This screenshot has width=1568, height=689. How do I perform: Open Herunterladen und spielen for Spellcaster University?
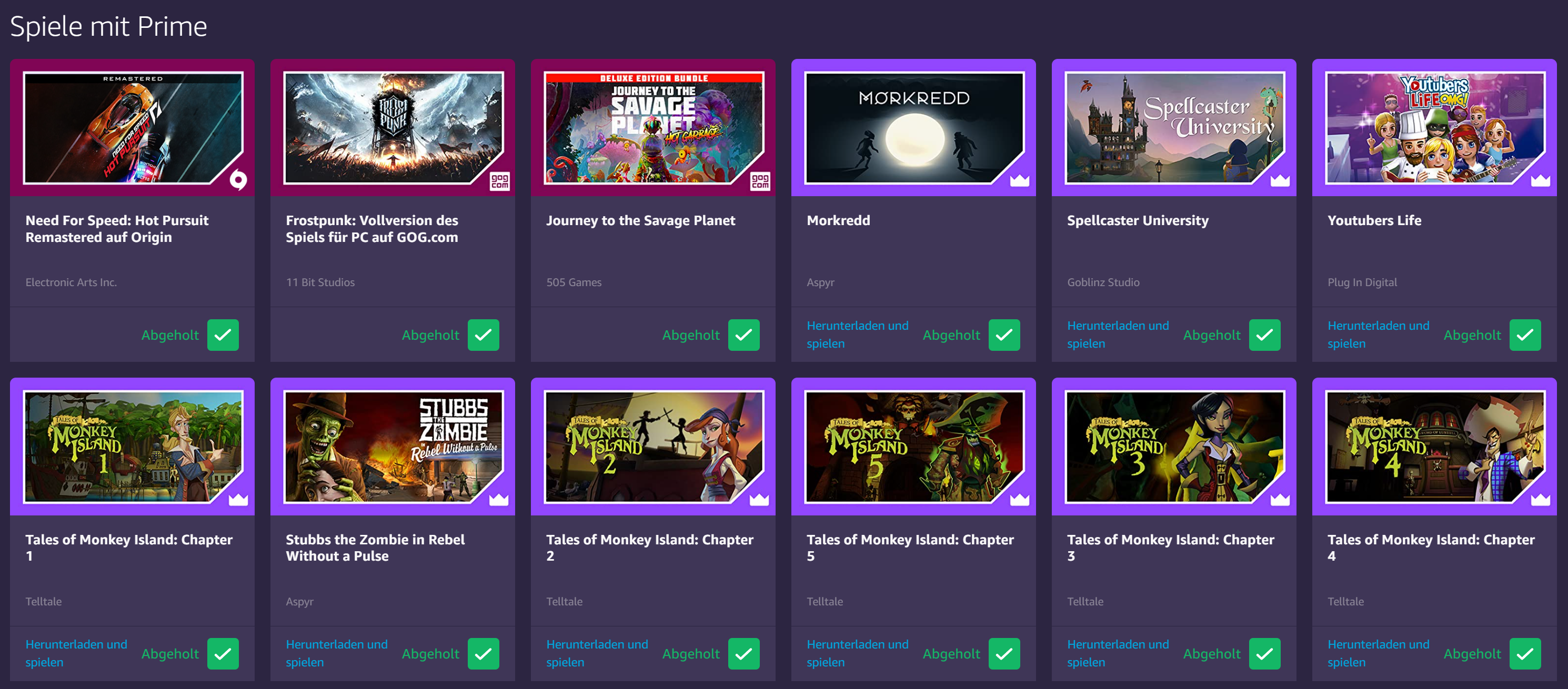[x=1118, y=335]
